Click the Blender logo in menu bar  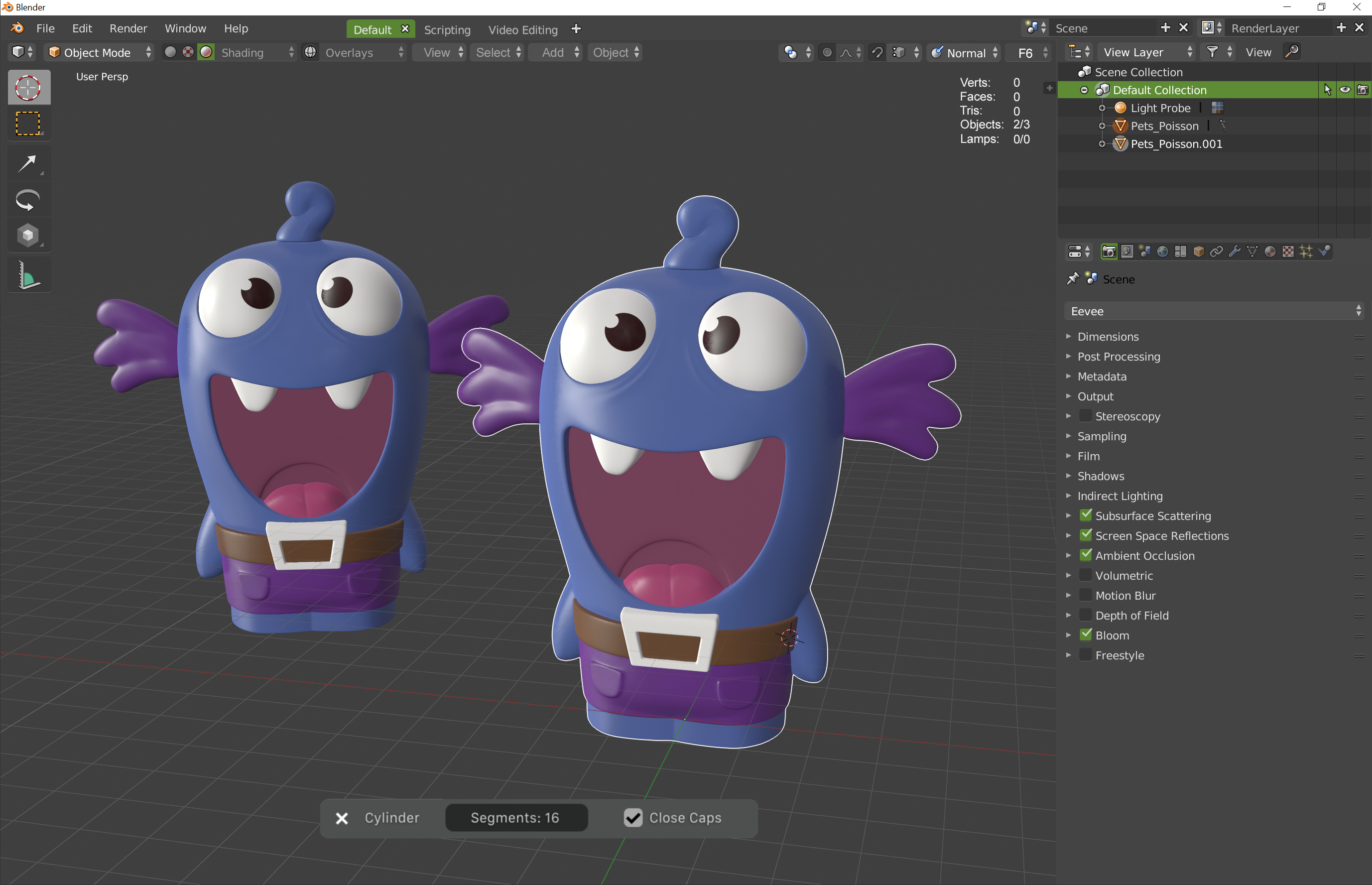pos(18,28)
